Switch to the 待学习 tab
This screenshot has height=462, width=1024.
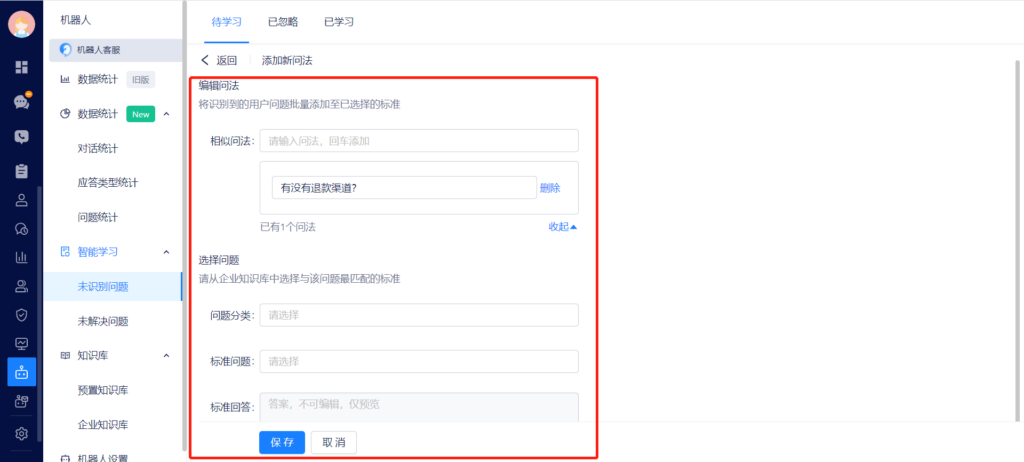coord(227,22)
